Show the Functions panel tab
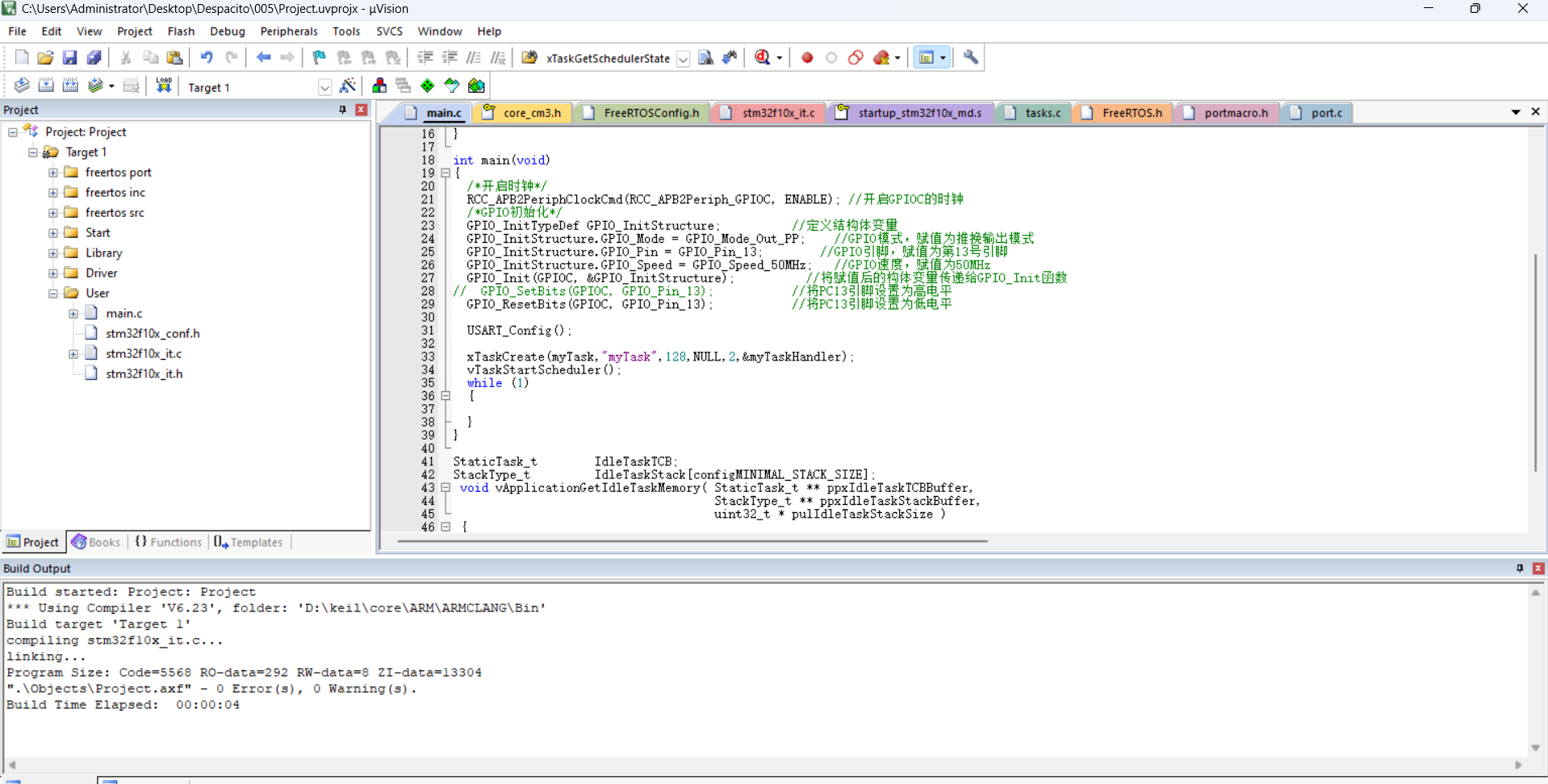This screenshot has width=1548, height=784. [x=168, y=542]
